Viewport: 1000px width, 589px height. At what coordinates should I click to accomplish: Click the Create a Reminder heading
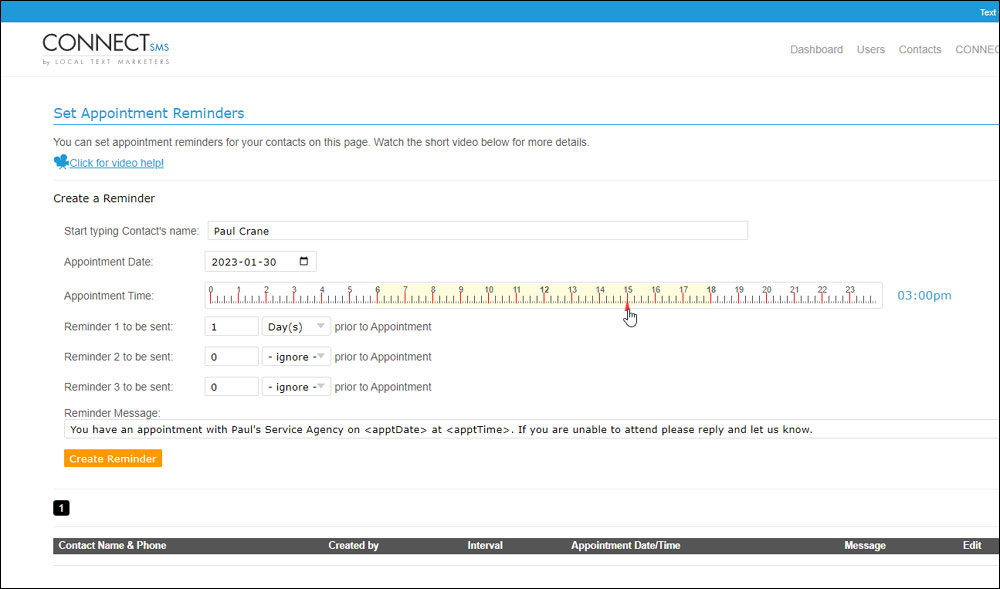[104, 198]
